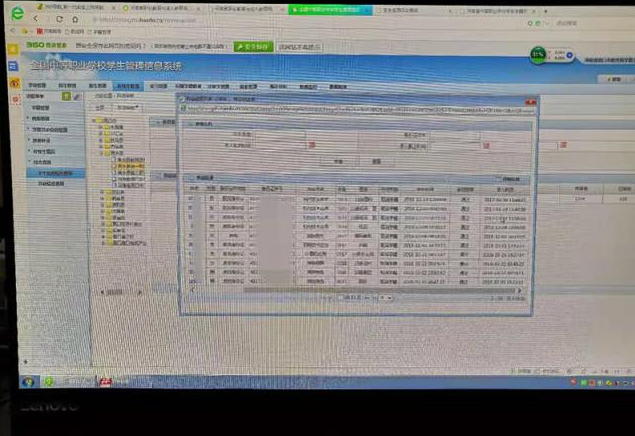Open browser home page icon

click(x=75, y=19)
